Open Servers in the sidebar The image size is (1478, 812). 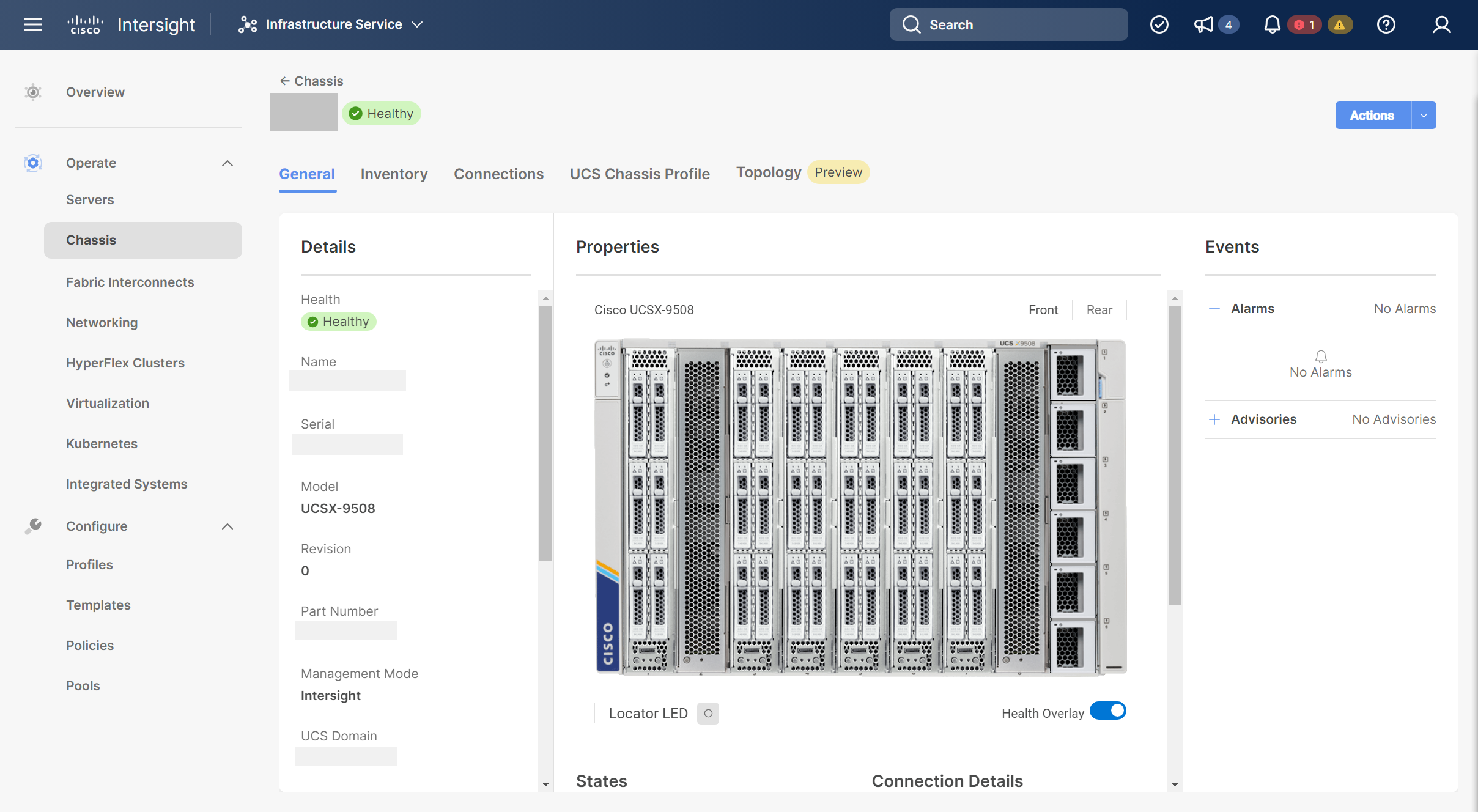(x=90, y=200)
